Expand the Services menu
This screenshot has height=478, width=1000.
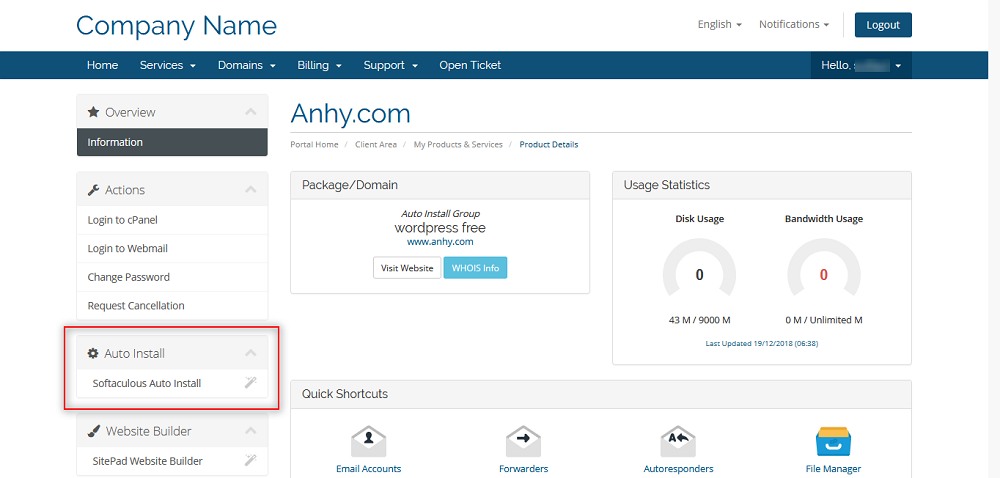click(168, 65)
